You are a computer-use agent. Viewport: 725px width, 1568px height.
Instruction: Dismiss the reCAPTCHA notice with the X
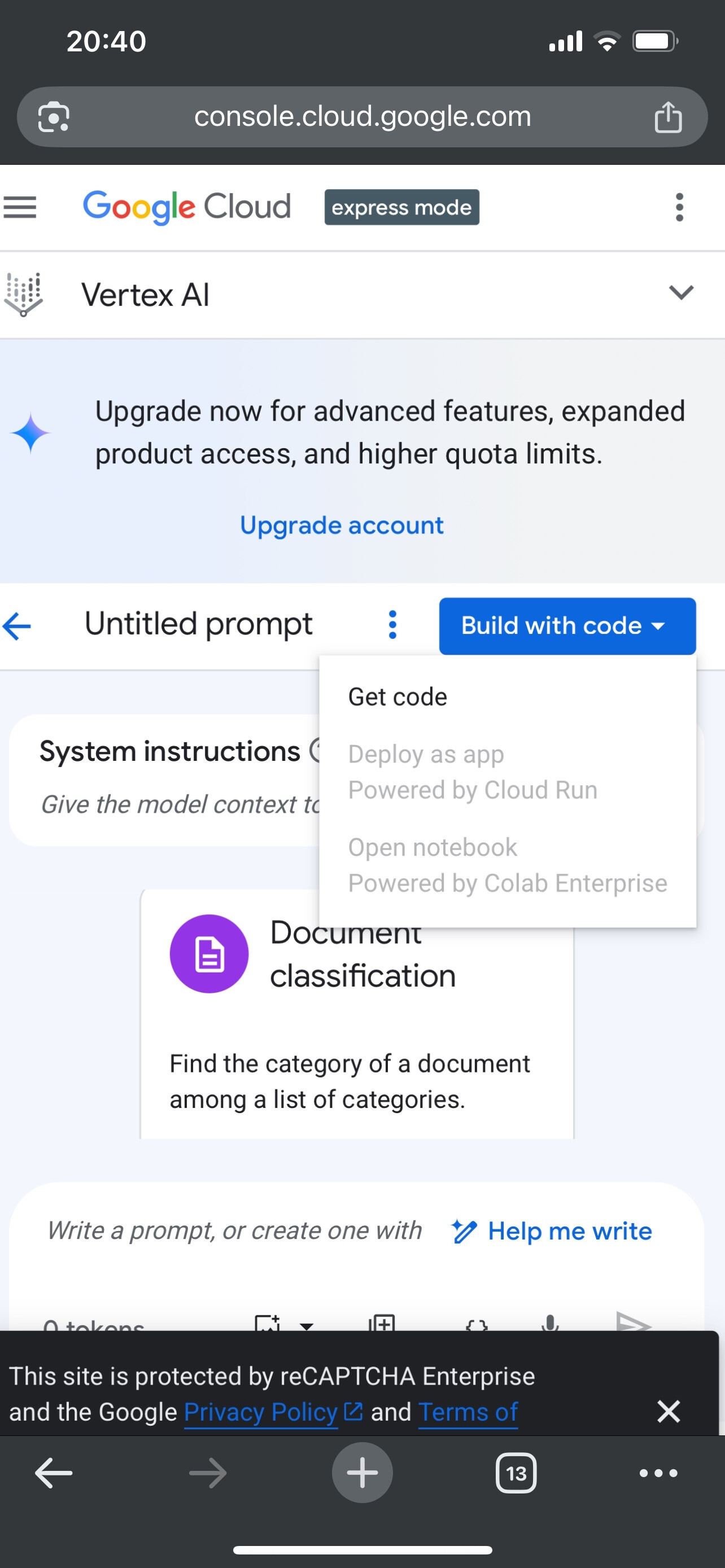(669, 1411)
